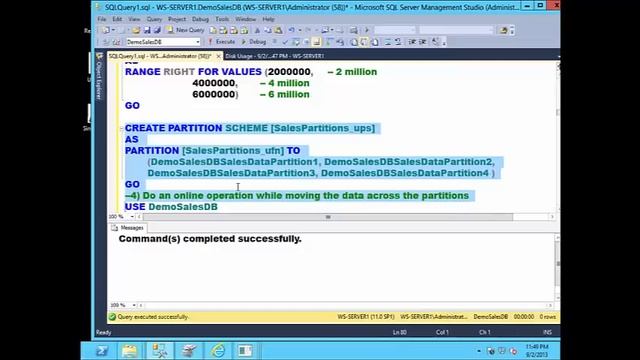Click the Toolbar Options overflow arrow at the right end of the standard toolbar
This screenshot has height=360, width=640.
(x=512, y=30)
